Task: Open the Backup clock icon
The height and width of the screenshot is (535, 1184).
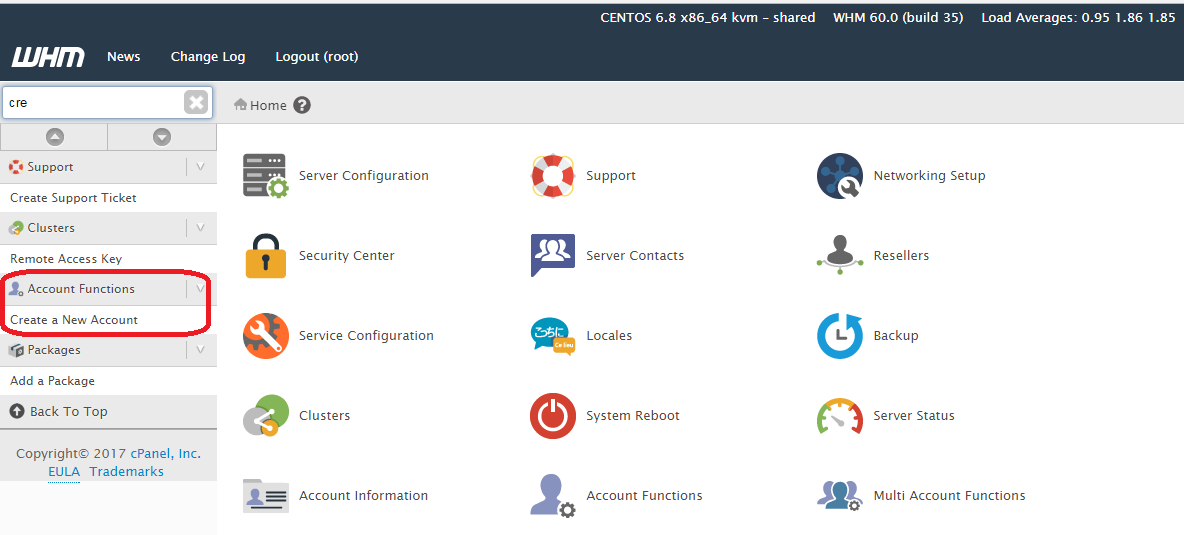Action: point(840,336)
